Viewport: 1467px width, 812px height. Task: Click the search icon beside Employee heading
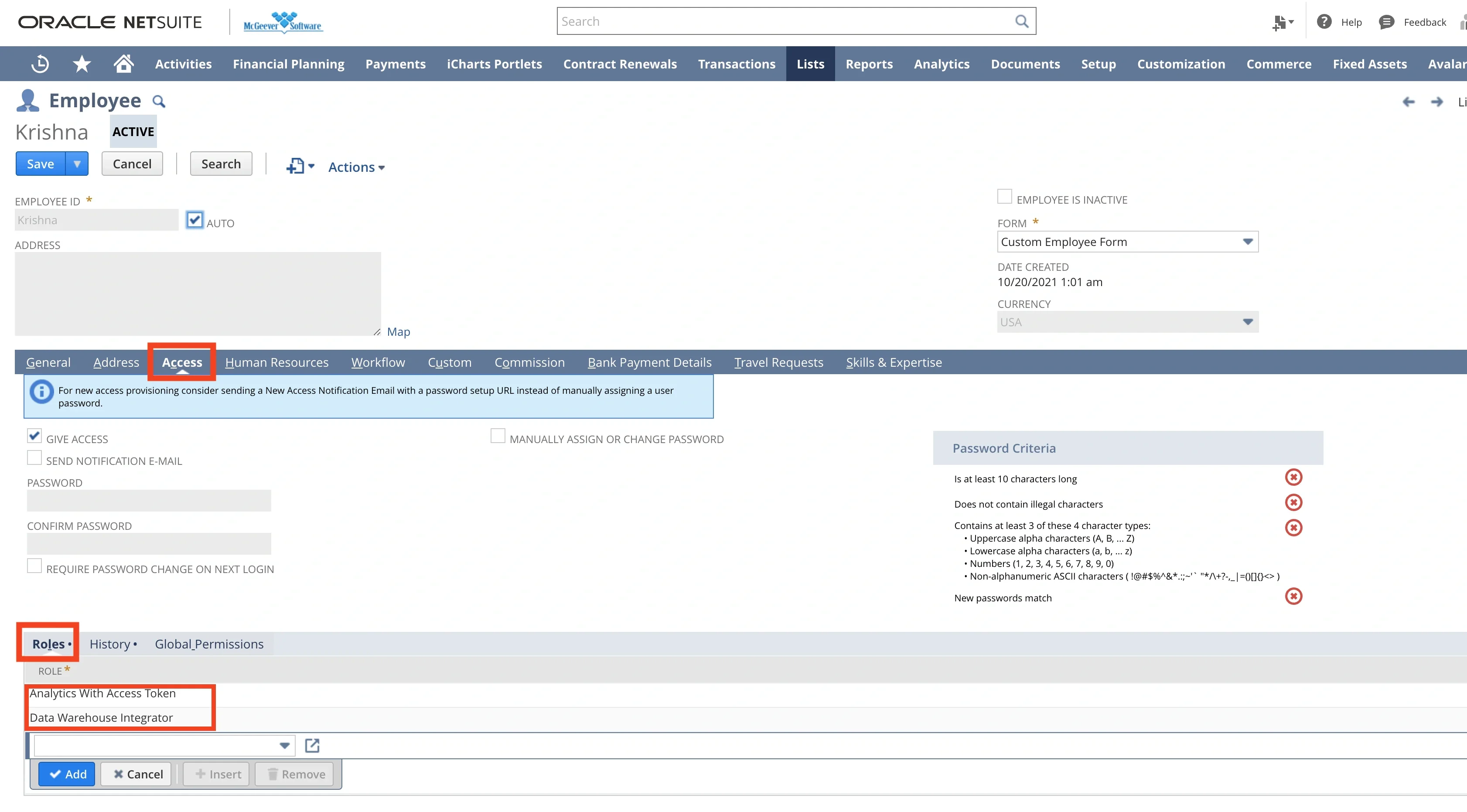(159, 101)
